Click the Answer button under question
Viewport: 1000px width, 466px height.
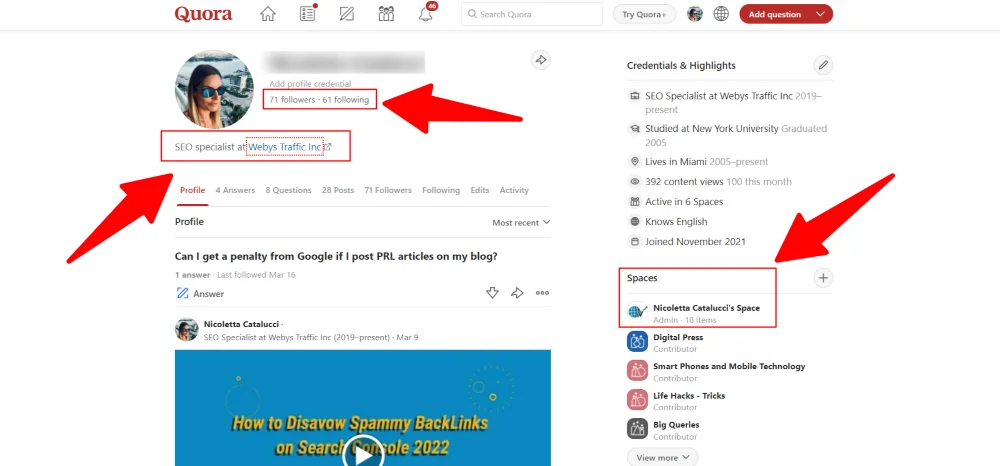[x=200, y=294]
